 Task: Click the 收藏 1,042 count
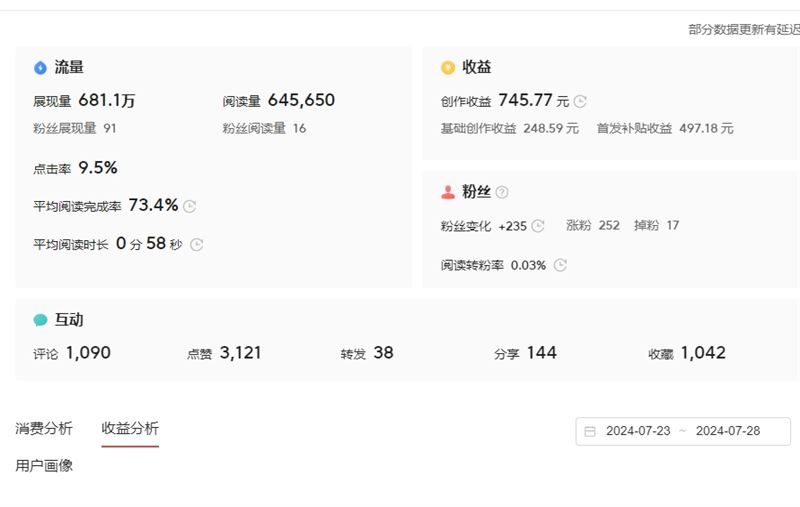[x=703, y=352]
